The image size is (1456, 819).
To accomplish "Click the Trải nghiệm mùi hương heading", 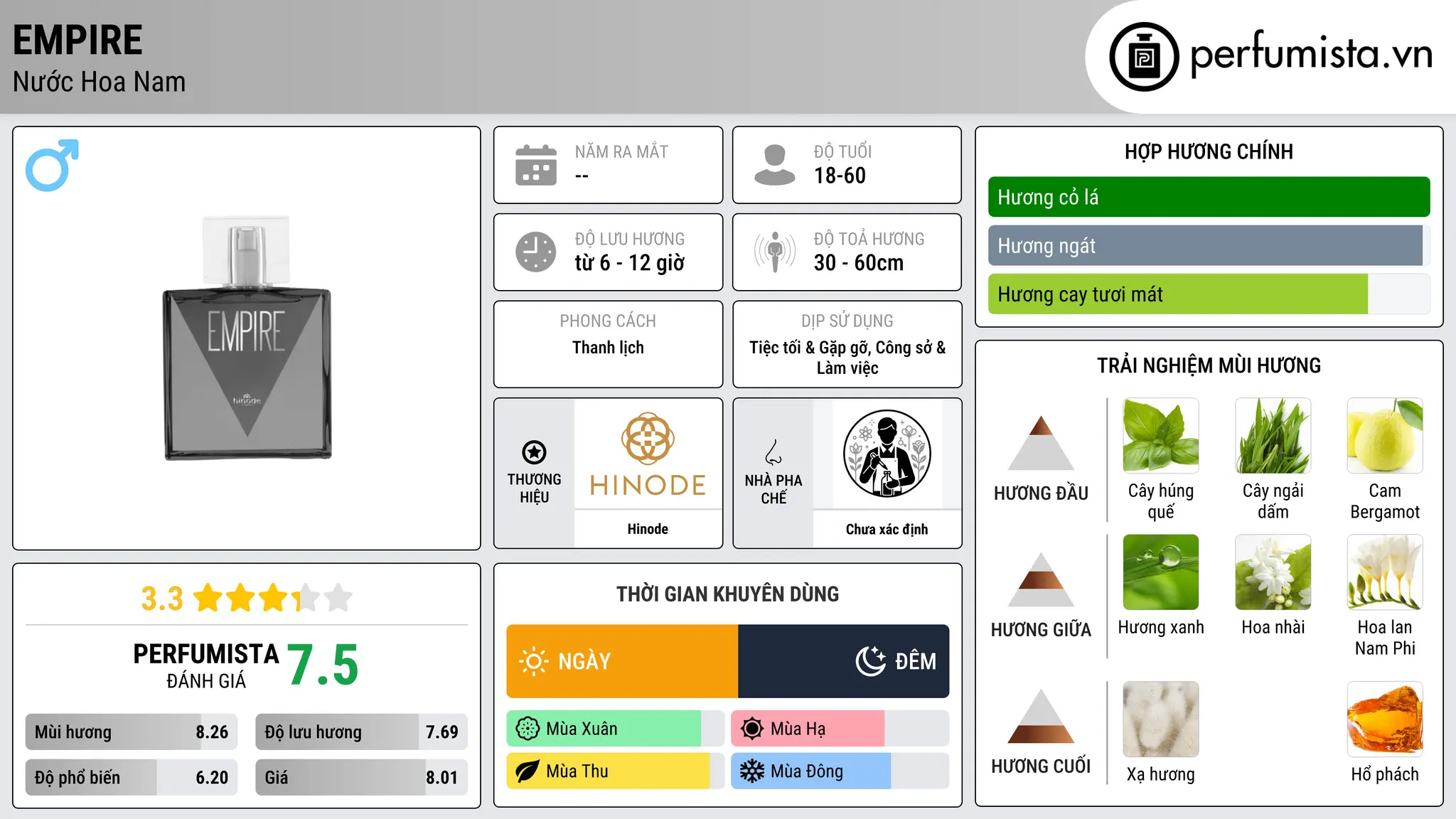I will pos(1209,365).
